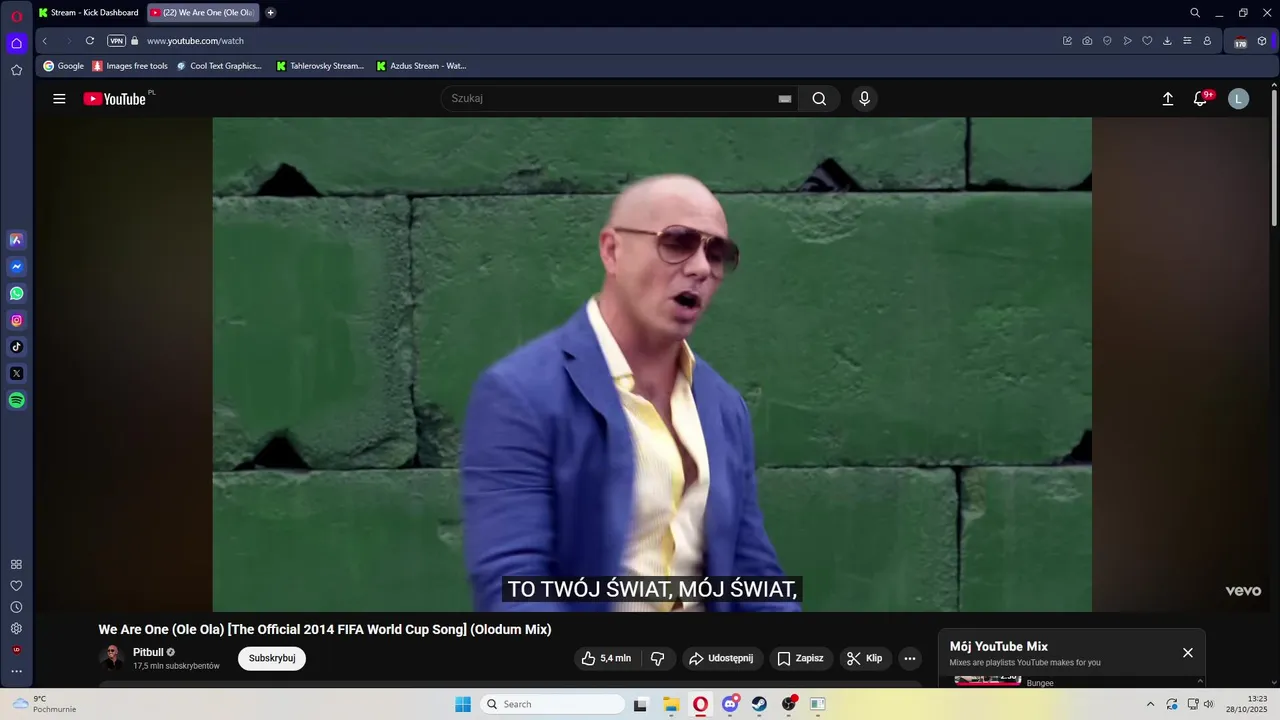Open Pitbull channel avatar
Screen dimensions: 1280x720
click(x=112, y=658)
